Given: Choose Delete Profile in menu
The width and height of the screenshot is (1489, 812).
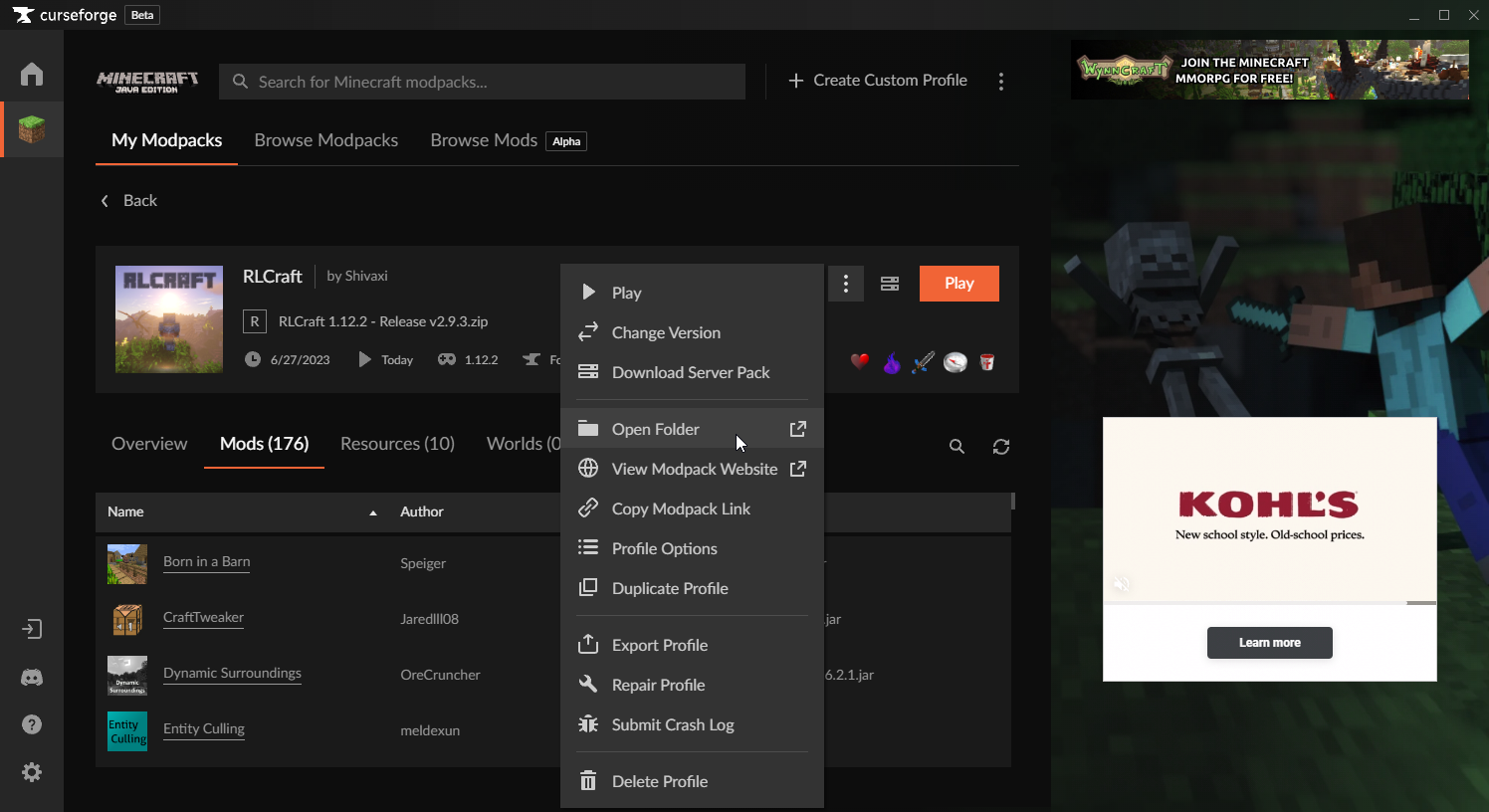Looking at the screenshot, I should (x=692, y=781).
